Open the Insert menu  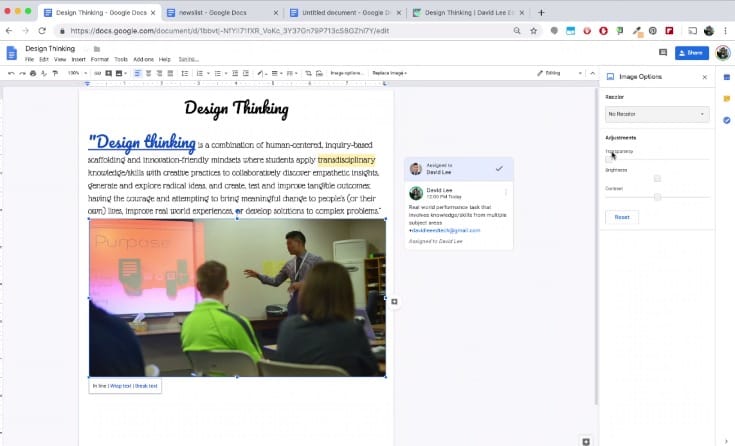pyautogui.click(x=77, y=59)
